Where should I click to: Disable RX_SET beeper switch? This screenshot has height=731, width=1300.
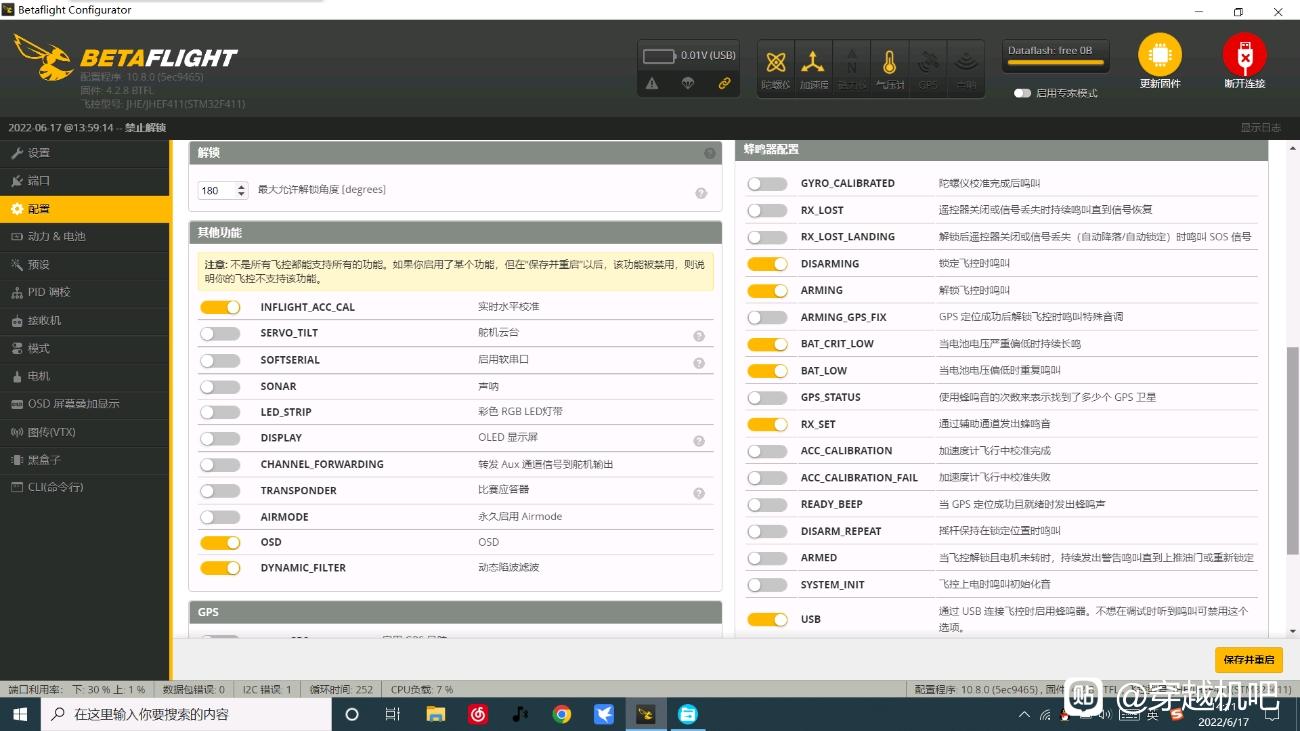click(767, 424)
